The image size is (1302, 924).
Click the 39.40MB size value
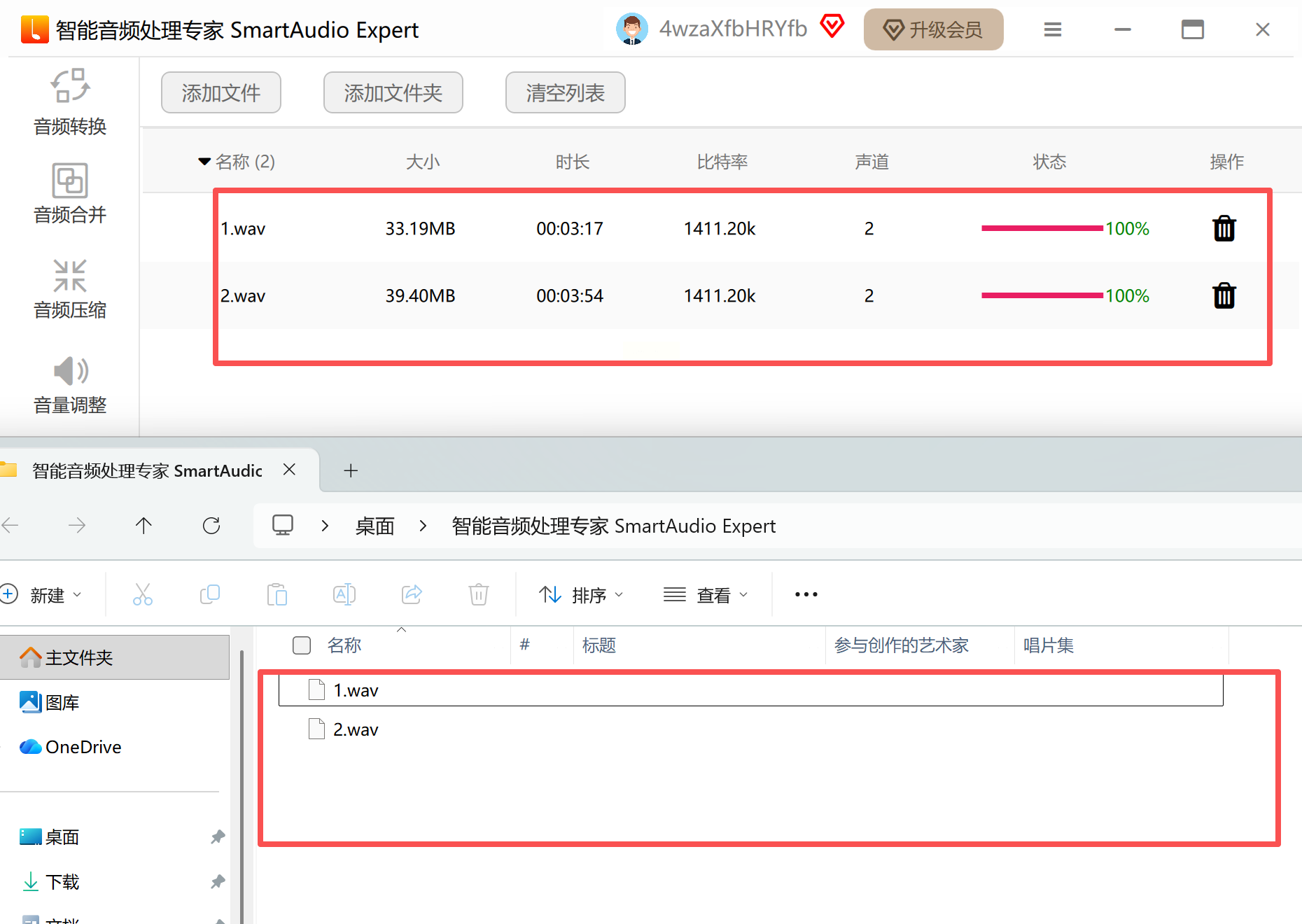[x=420, y=295]
